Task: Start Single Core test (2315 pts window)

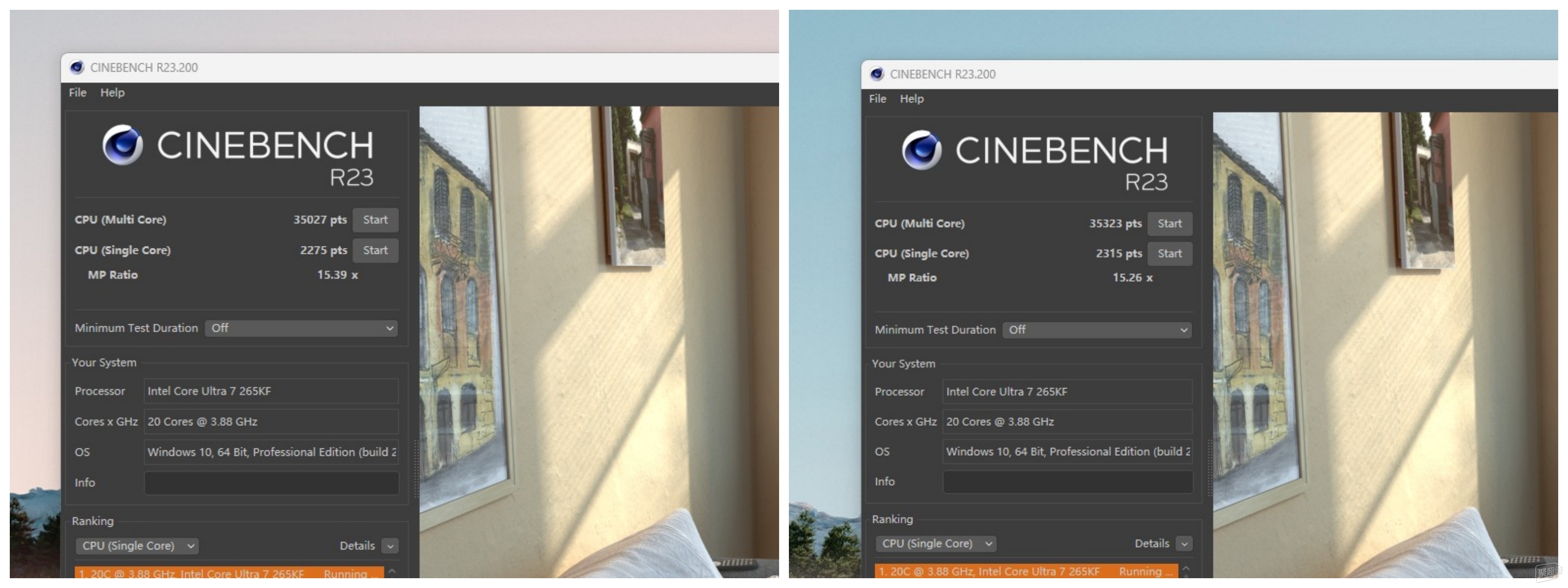Action: coord(1170,253)
